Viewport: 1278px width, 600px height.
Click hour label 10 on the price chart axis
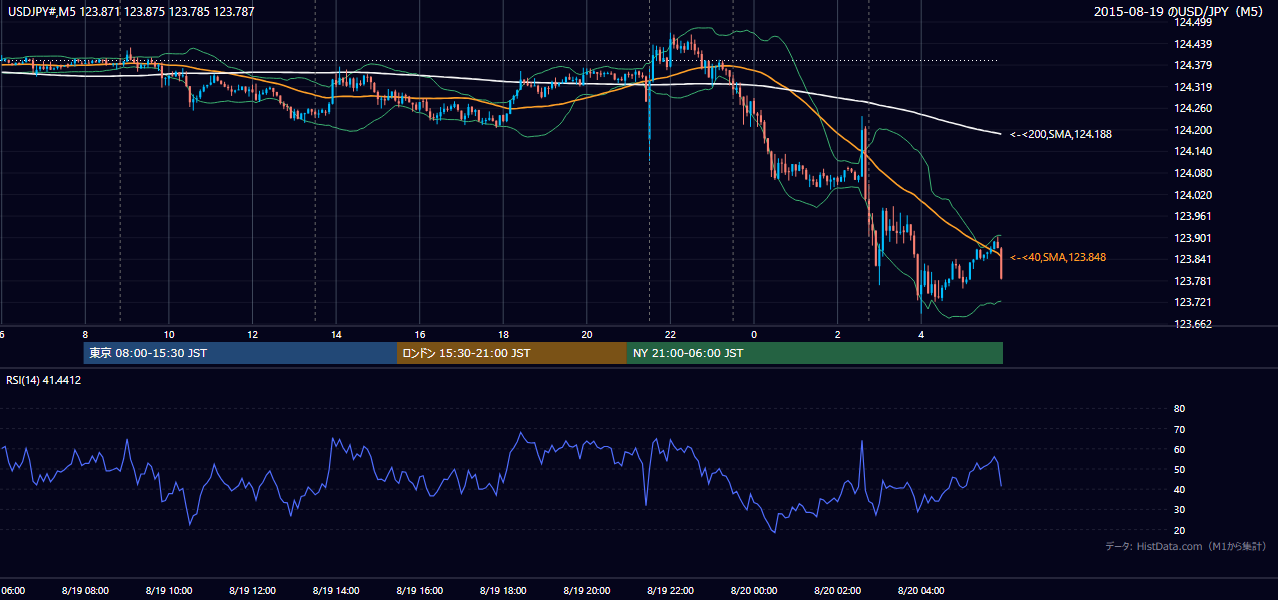[169, 334]
